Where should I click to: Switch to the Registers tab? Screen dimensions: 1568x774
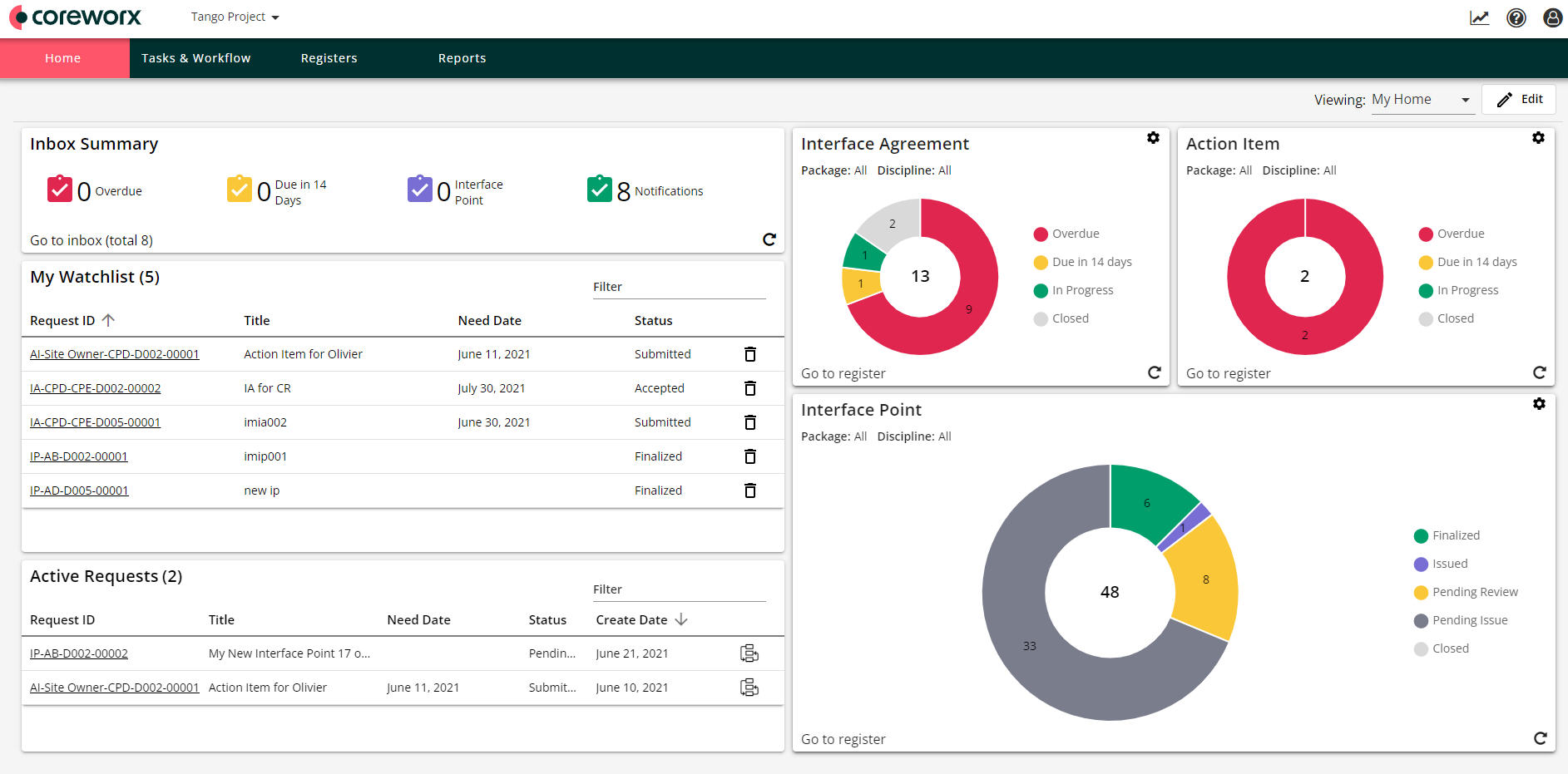[x=329, y=58]
